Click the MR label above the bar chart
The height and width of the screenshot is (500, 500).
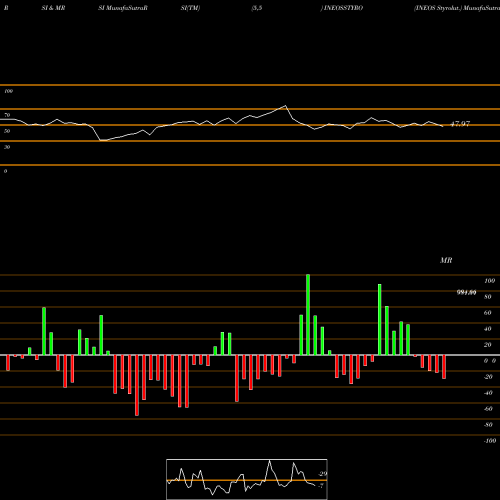[x=446, y=260]
